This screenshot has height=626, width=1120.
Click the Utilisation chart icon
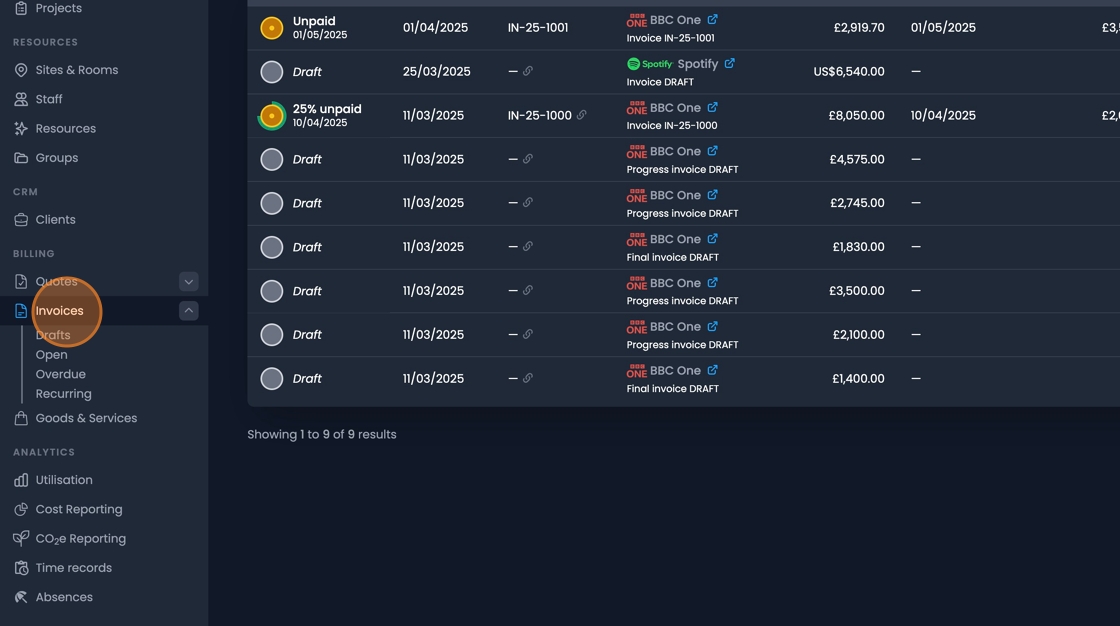[x=21, y=480]
